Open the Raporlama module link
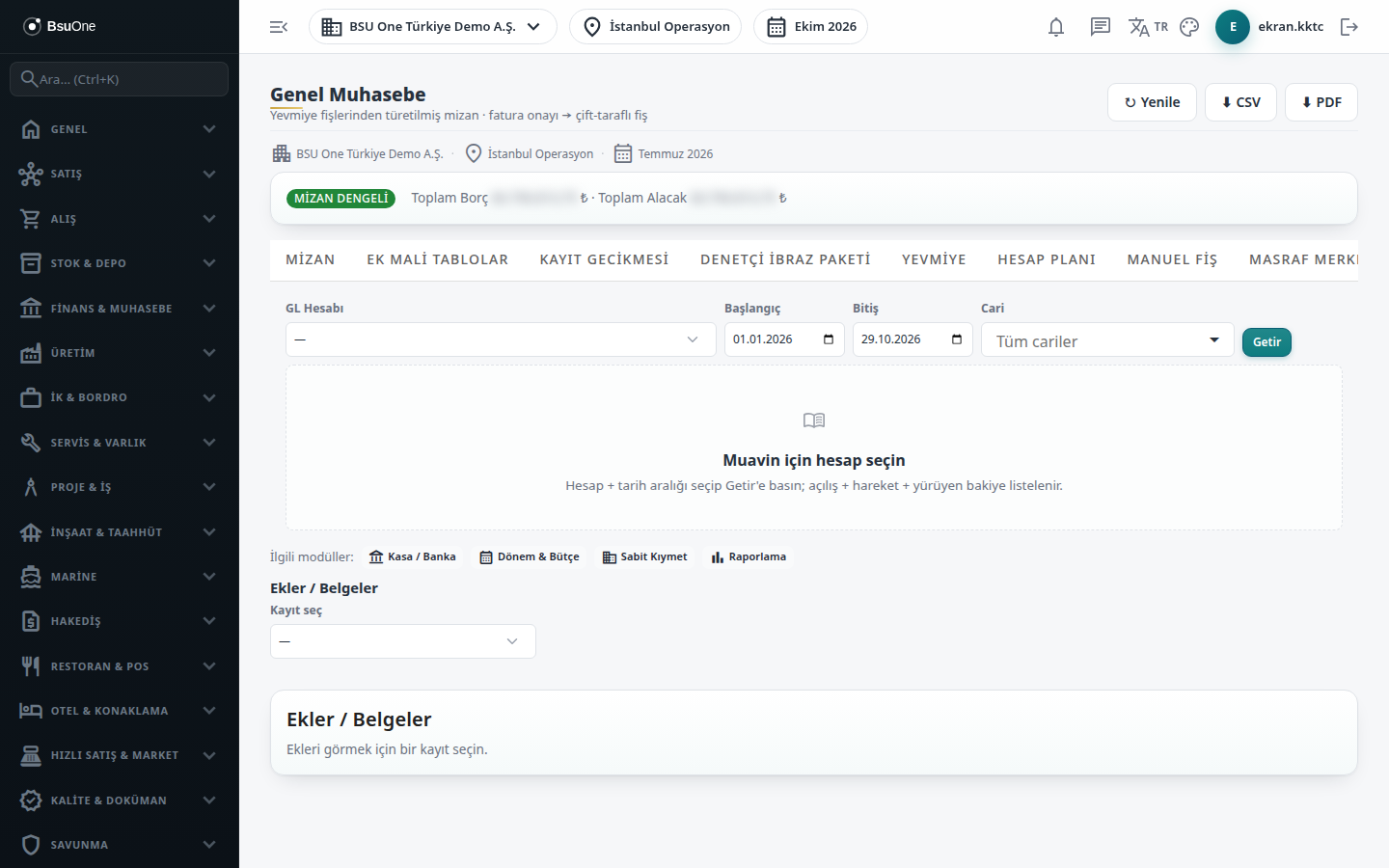This screenshot has height=868, width=1389. click(x=749, y=556)
